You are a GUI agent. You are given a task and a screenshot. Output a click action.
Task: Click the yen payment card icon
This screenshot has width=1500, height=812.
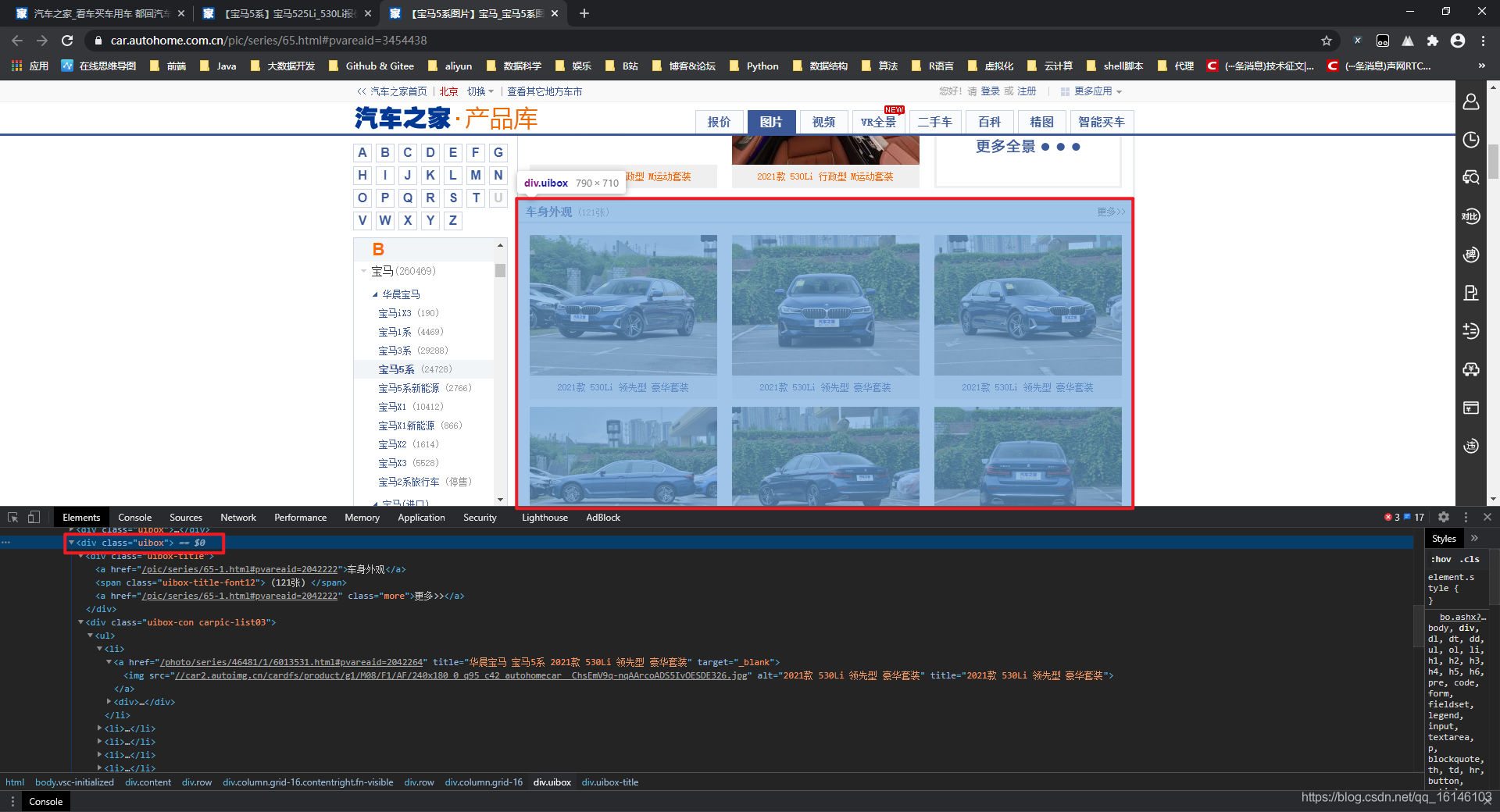coord(1471,408)
